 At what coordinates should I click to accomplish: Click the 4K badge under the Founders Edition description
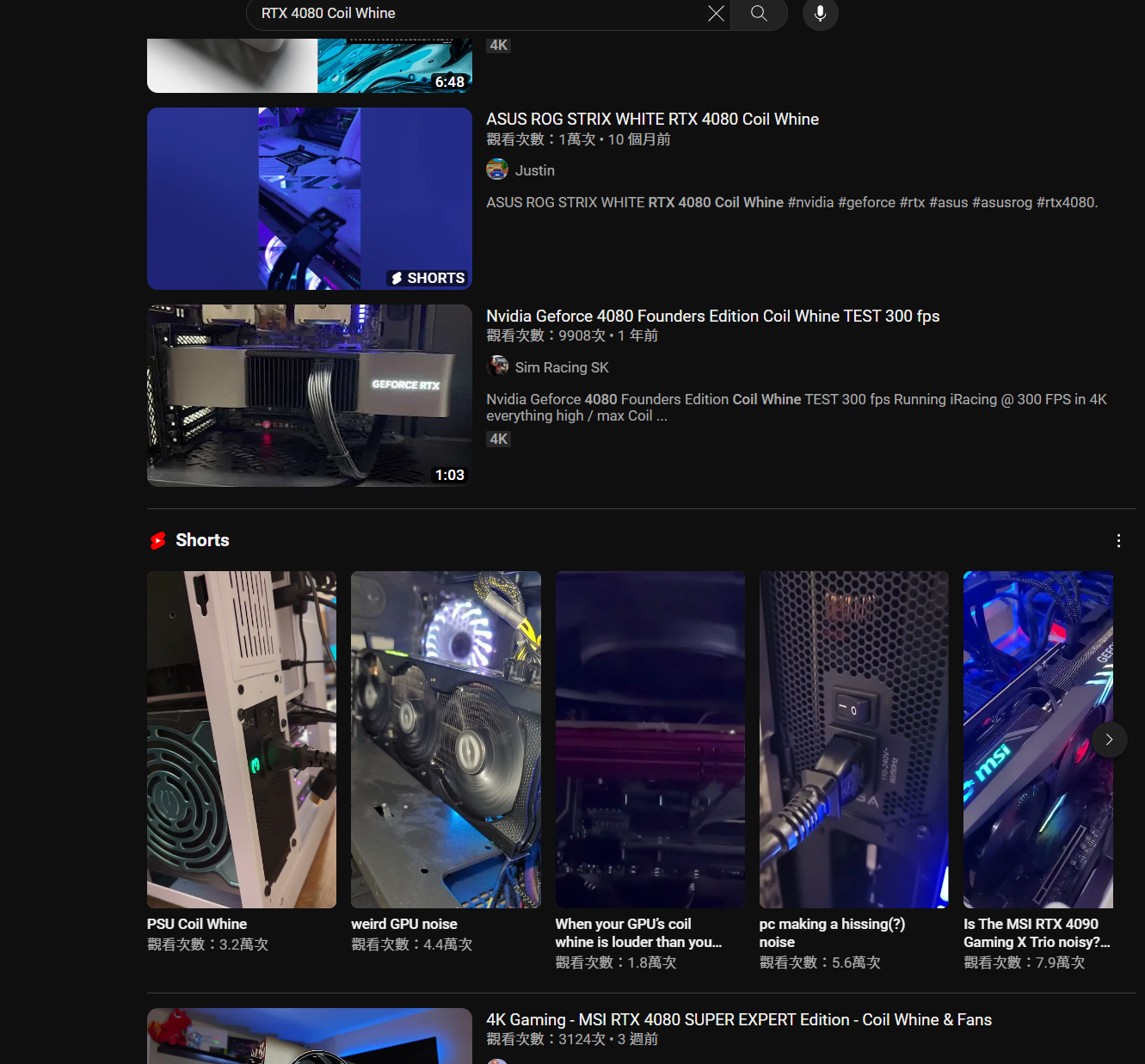[x=499, y=439]
